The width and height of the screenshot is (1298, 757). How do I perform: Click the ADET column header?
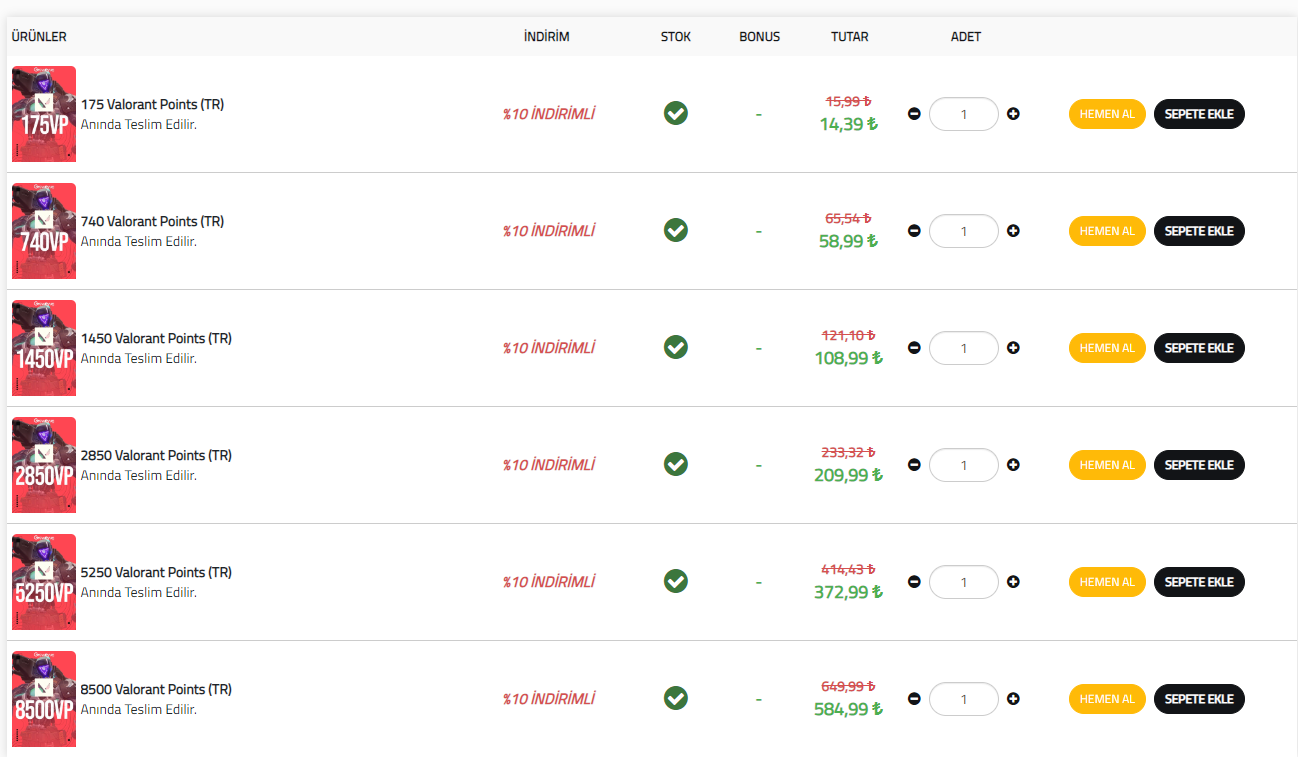click(x=966, y=37)
